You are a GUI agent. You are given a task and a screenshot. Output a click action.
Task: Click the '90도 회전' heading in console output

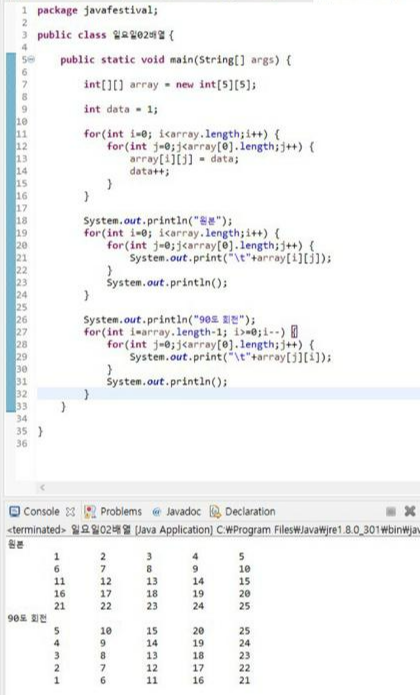click(27, 618)
